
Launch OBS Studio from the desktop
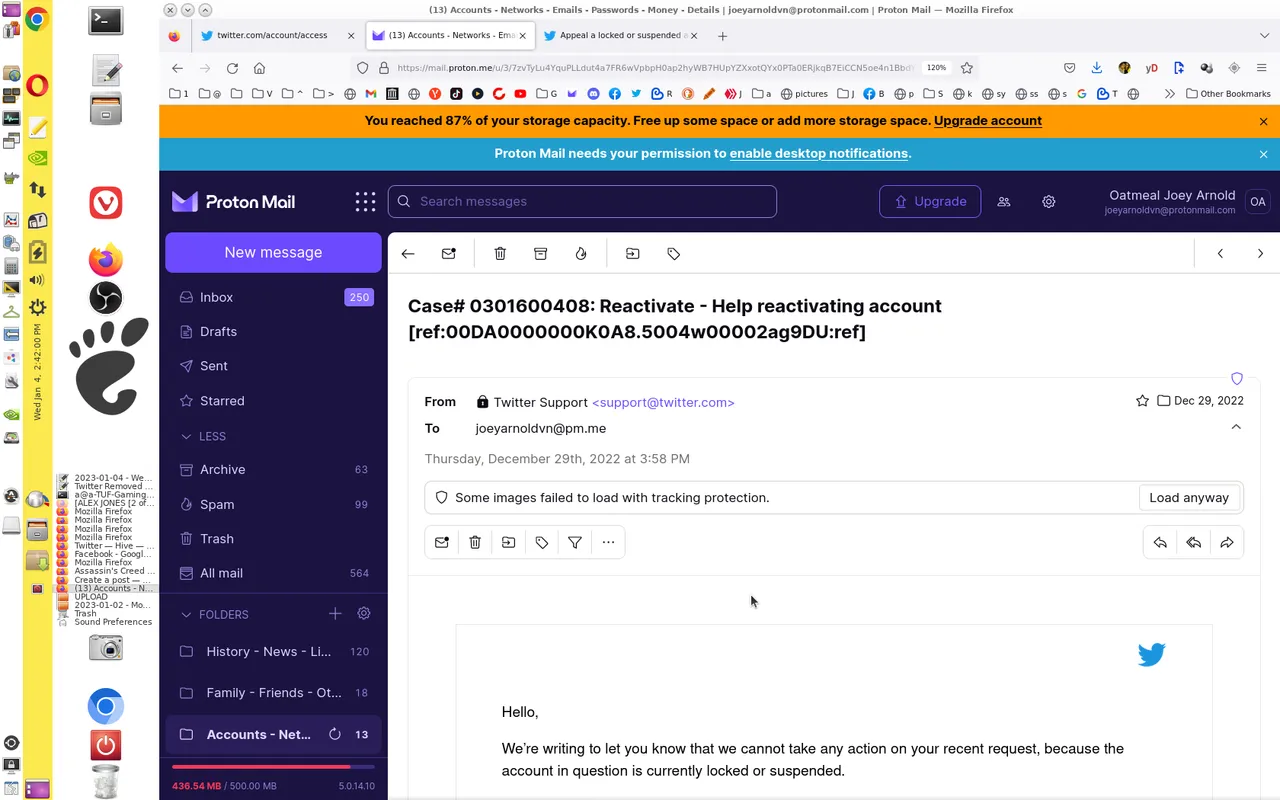106,297
